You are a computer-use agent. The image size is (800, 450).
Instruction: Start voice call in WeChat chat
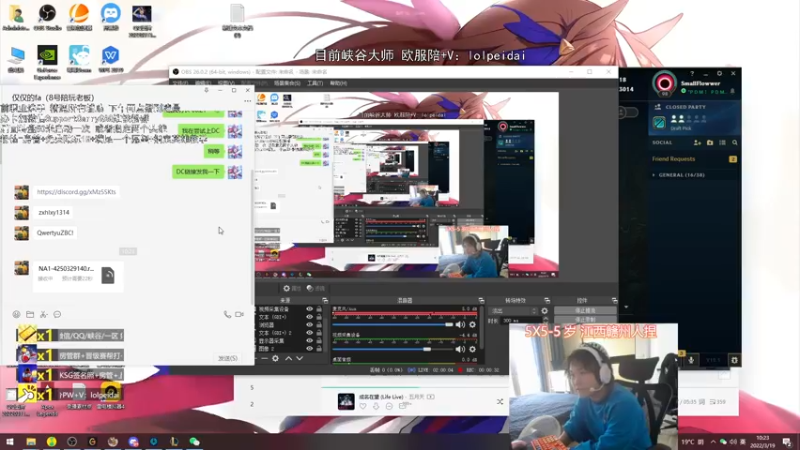227,314
